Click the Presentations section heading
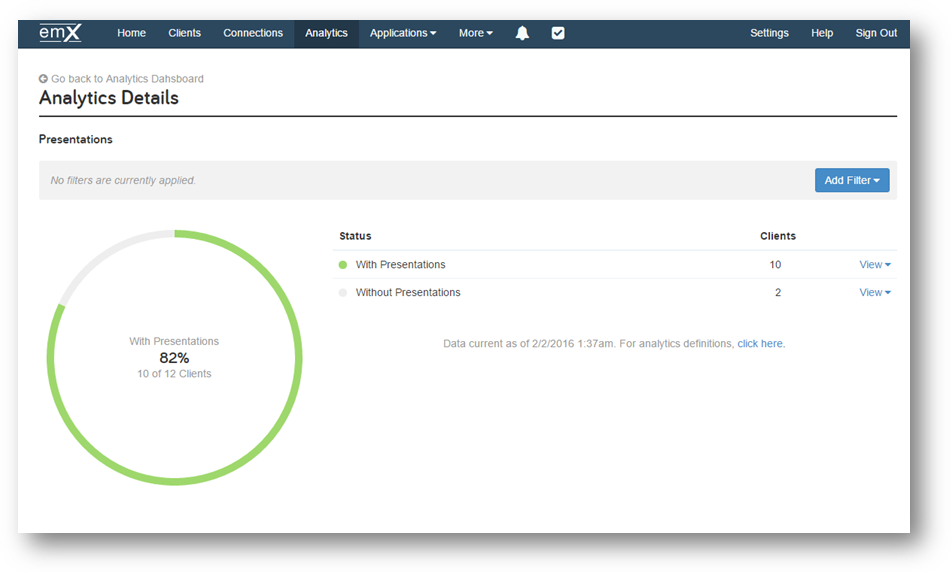The height and width of the screenshot is (572, 951). tap(76, 140)
